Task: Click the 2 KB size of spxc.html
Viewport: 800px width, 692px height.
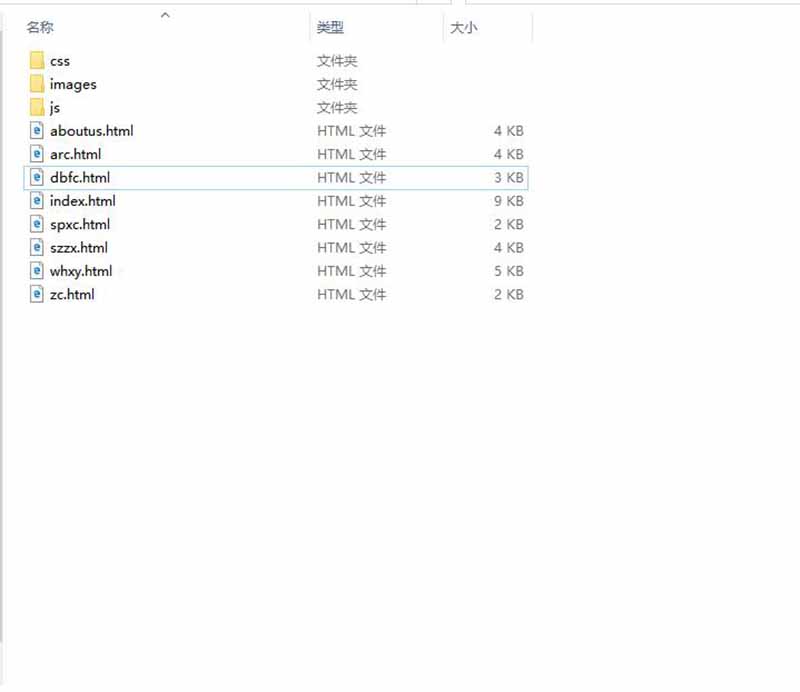Action: 509,225
